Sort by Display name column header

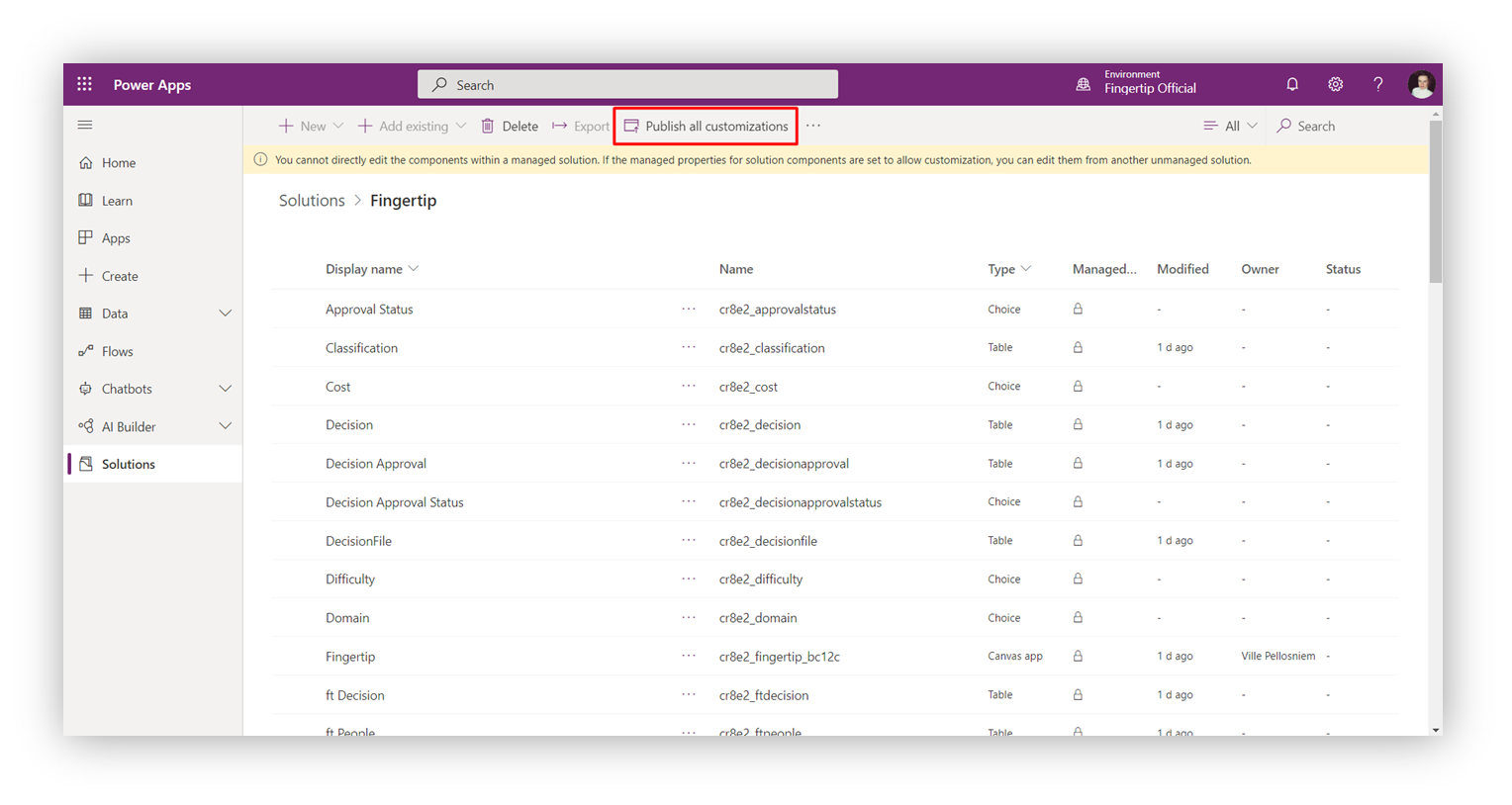pyautogui.click(x=372, y=269)
